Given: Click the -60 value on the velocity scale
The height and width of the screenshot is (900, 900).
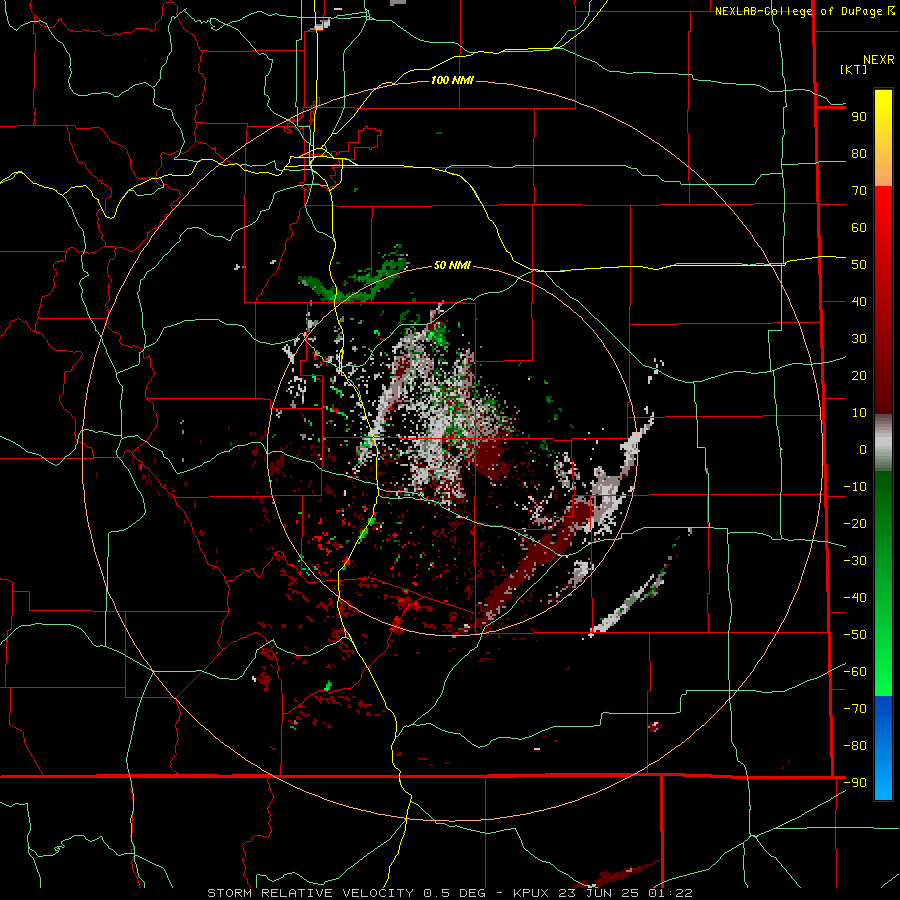Looking at the screenshot, I should pos(855,672).
